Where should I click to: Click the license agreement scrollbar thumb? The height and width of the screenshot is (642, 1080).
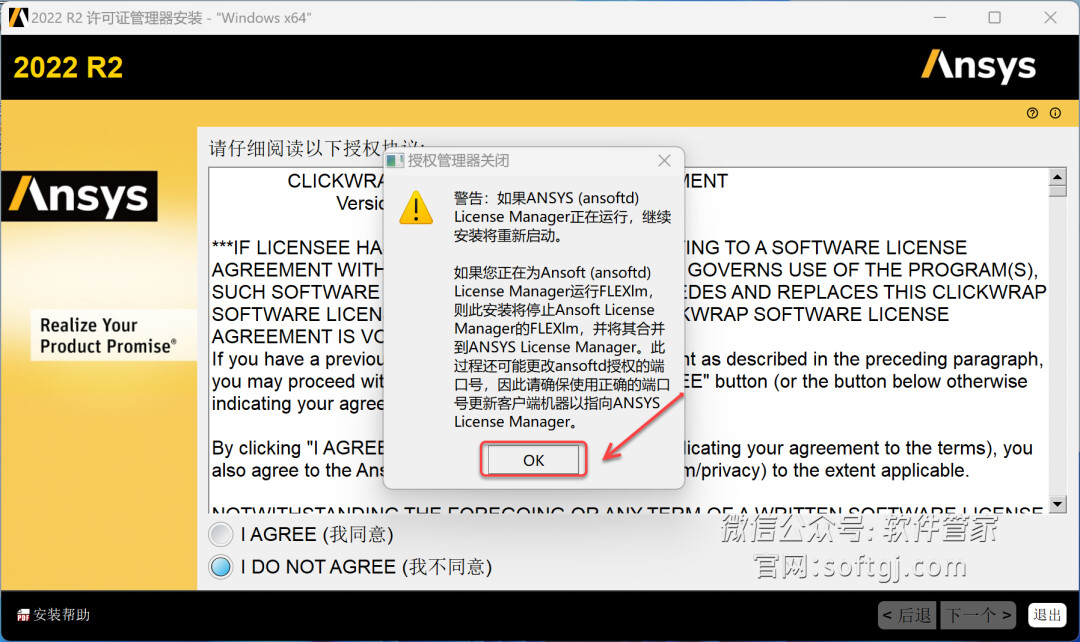coord(1057,191)
